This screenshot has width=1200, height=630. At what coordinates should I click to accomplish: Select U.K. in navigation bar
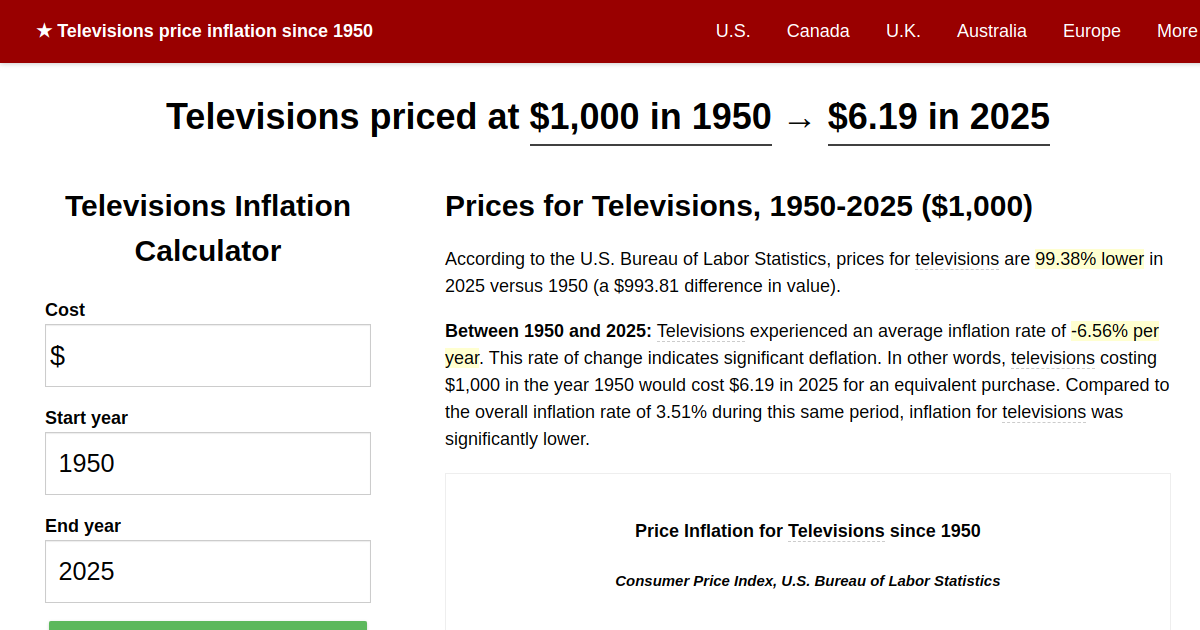(x=903, y=31)
